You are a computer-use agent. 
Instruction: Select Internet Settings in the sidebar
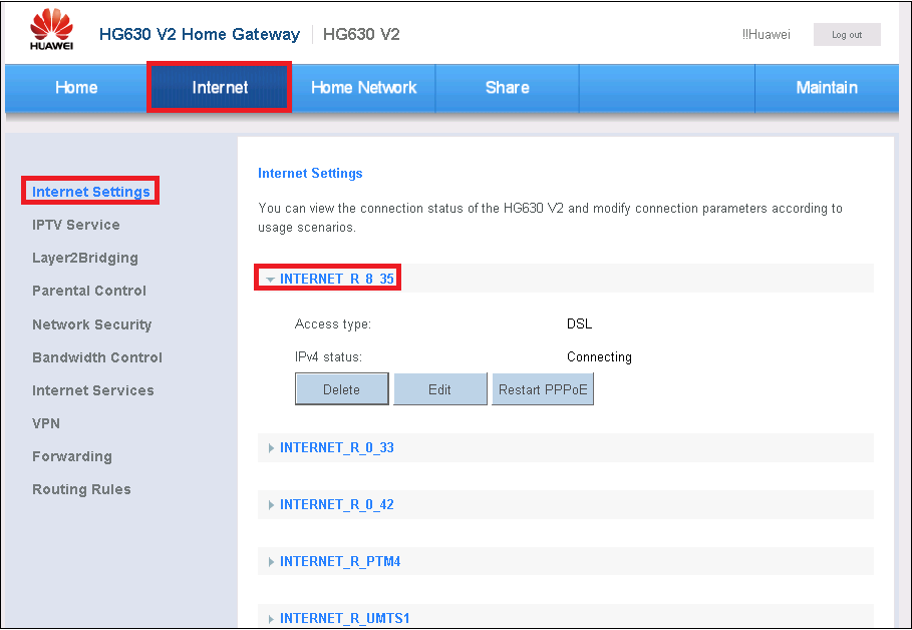[x=91, y=192]
